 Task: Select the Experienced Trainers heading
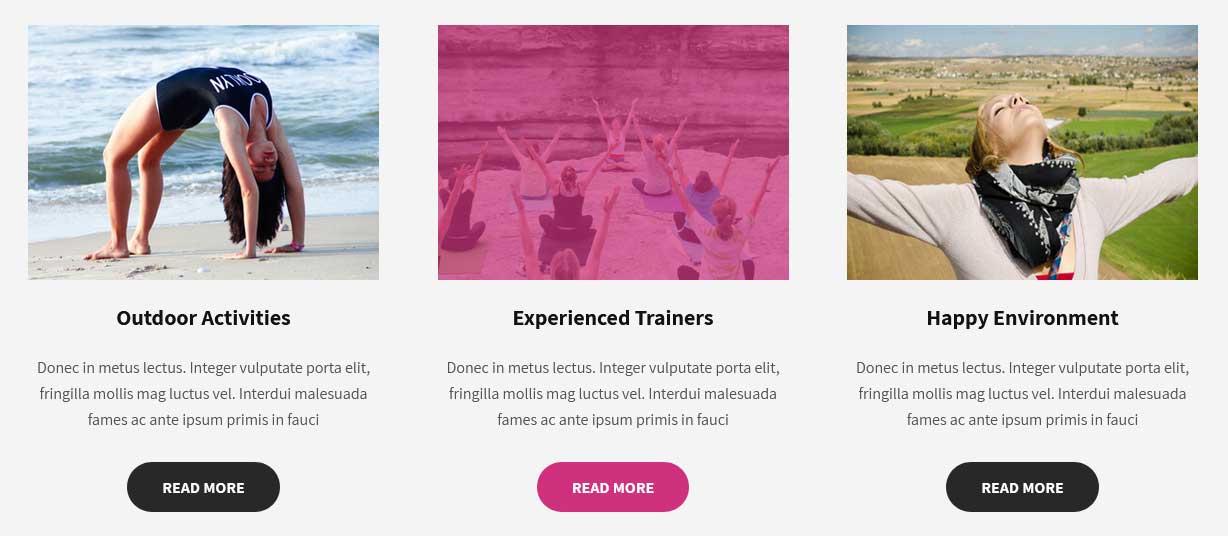(x=613, y=318)
